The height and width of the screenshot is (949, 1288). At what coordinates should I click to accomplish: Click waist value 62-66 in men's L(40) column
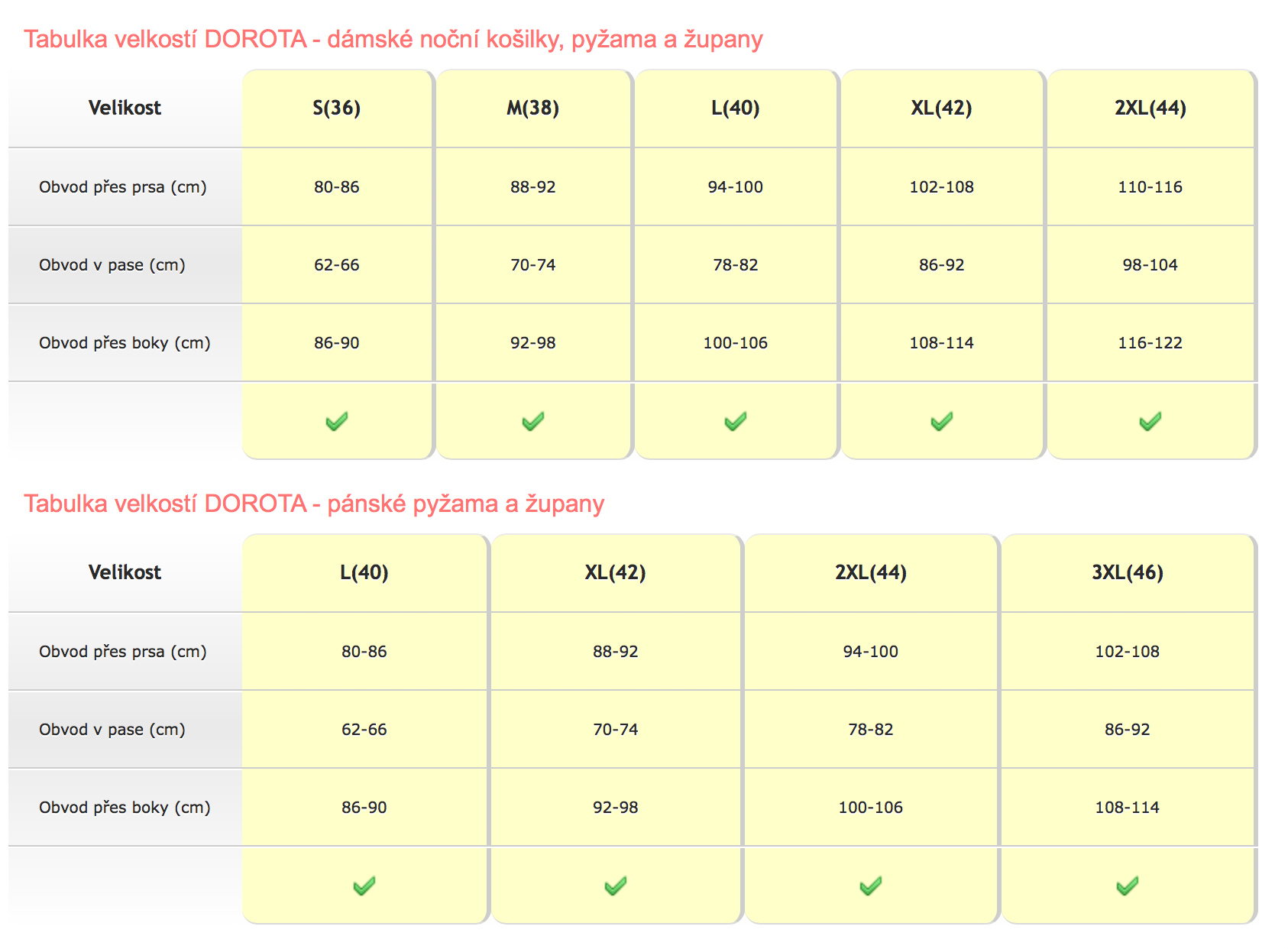click(364, 730)
